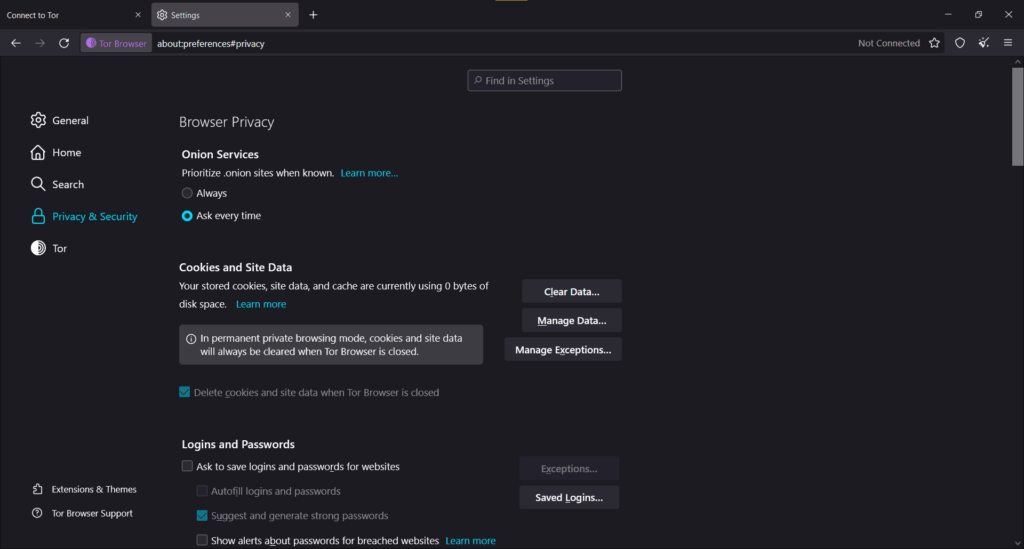
Task: Click the Search magnifier icon in sidebar
Action: (x=38, y=184)
